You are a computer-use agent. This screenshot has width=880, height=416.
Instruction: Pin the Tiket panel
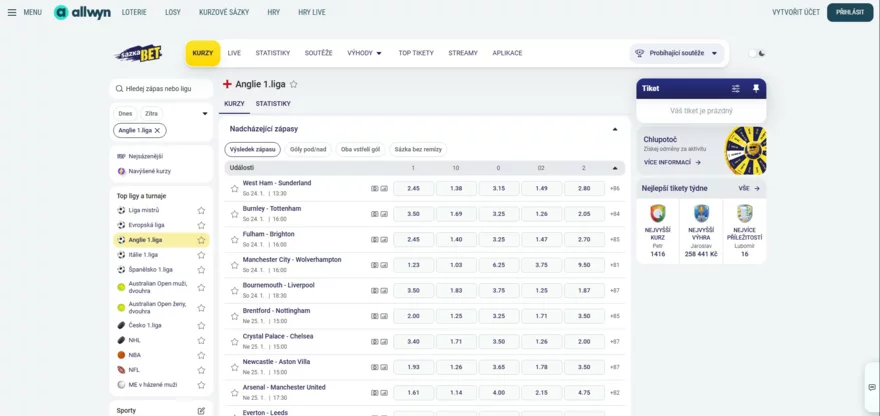(x=756, y=89)
